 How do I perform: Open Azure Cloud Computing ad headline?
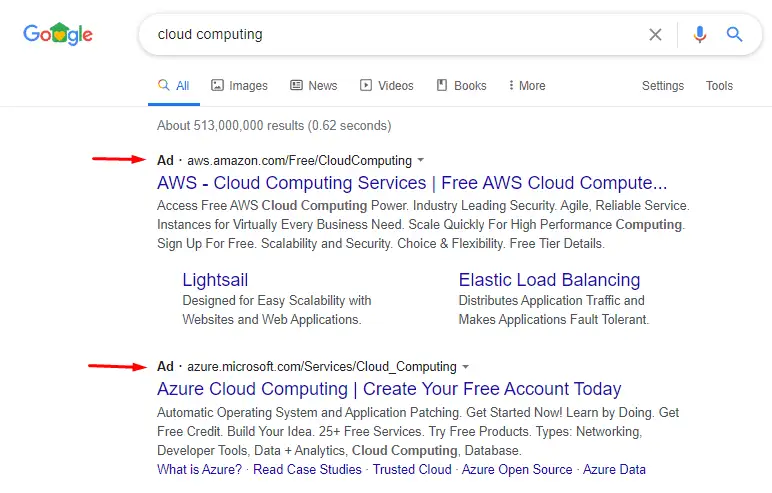[x=389, y=389]
